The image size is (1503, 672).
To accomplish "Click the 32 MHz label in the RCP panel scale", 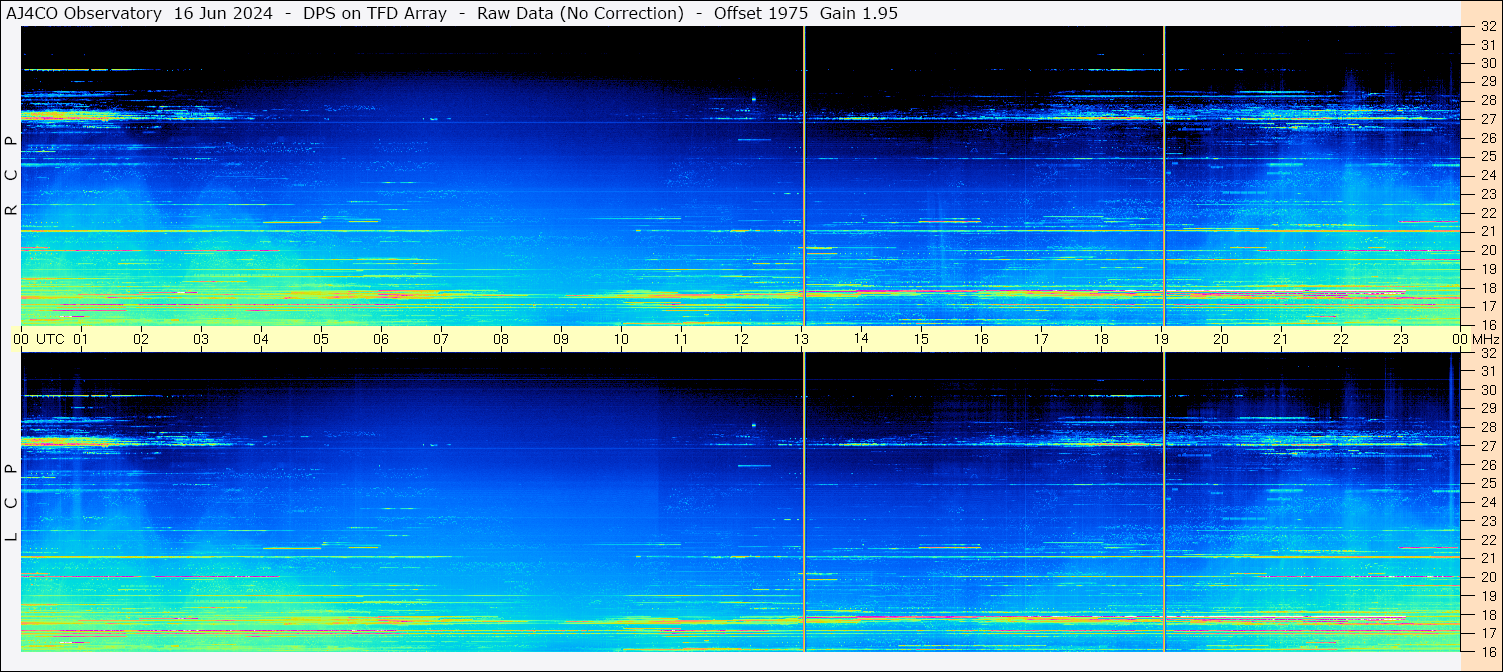I will pos(1488,27).
